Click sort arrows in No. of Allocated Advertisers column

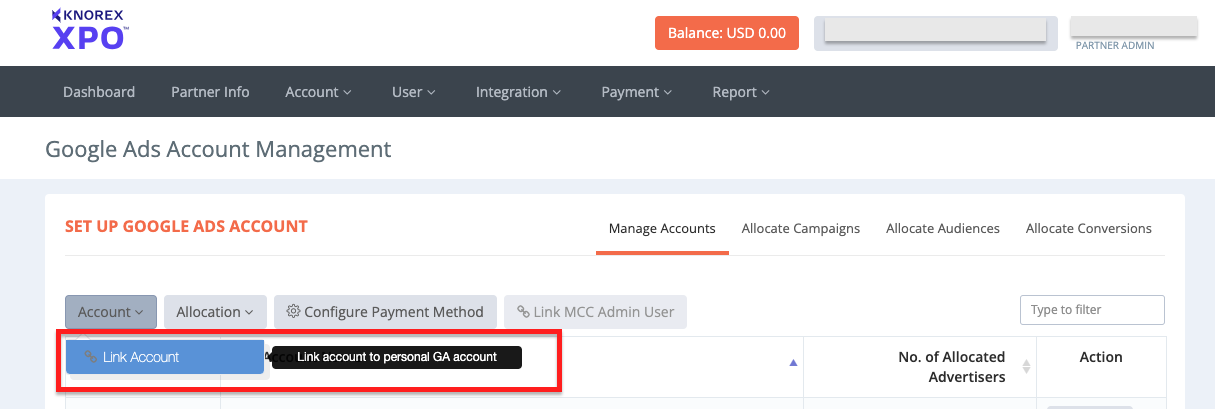coord(1026,367)
